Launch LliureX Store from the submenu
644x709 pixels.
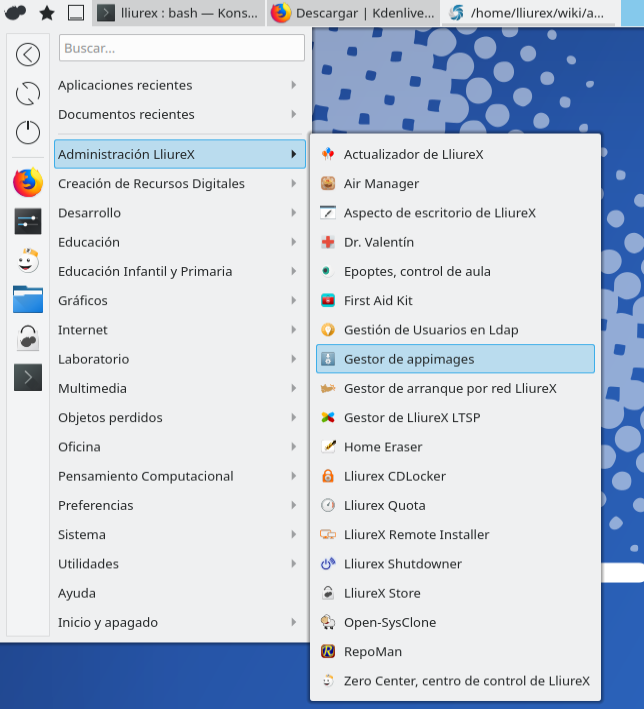click(x=455, y=593)
